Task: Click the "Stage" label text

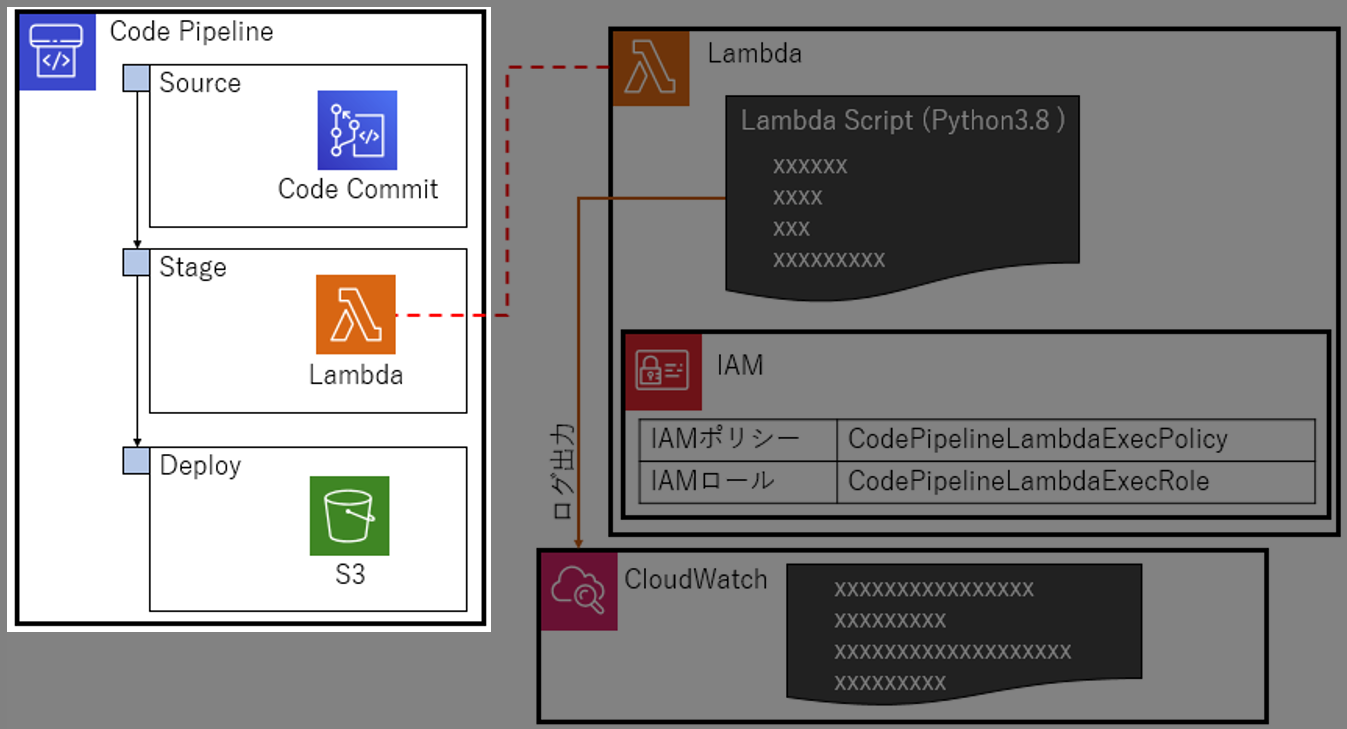Action: 193,267
